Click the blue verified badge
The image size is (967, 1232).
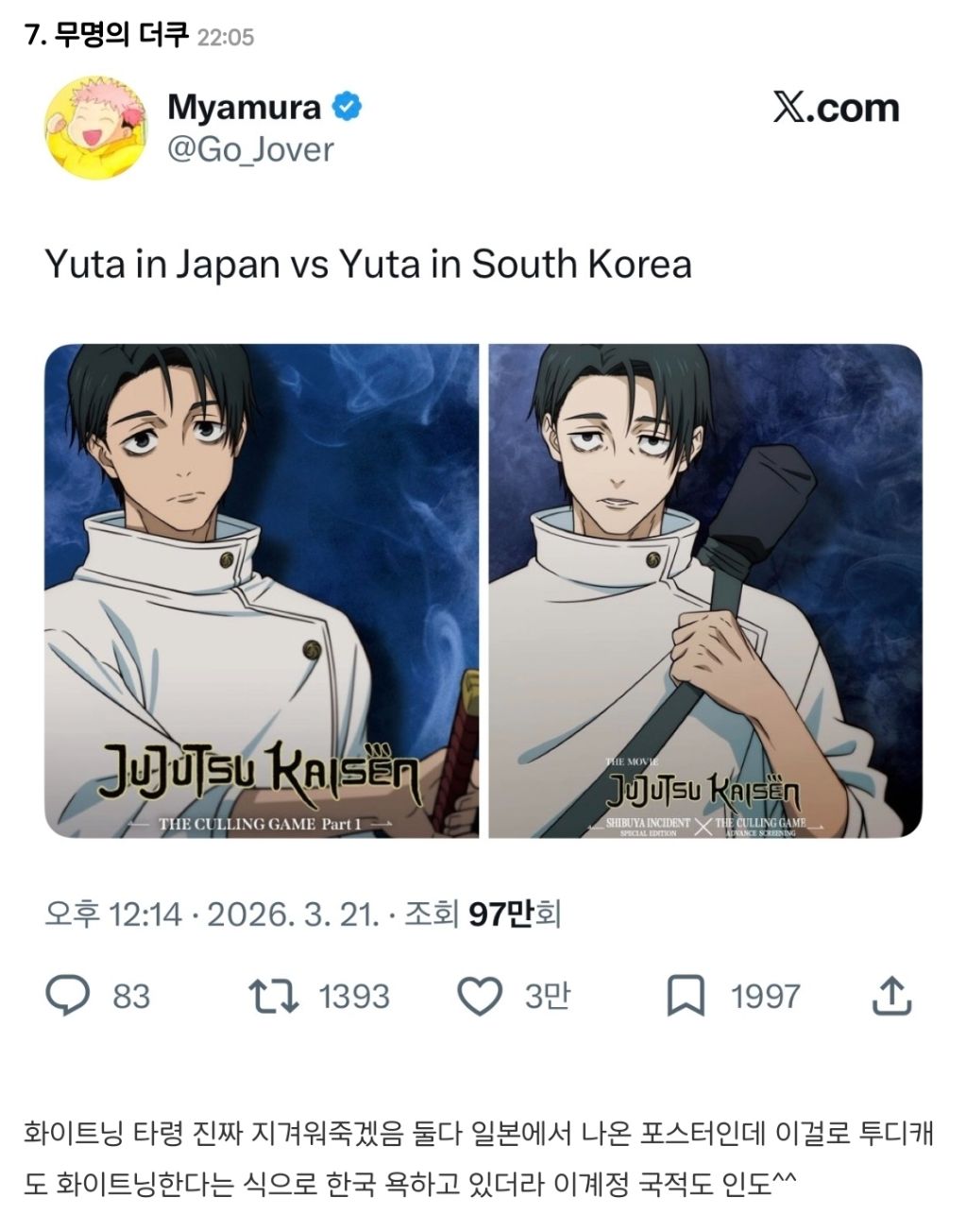(348, 107)
